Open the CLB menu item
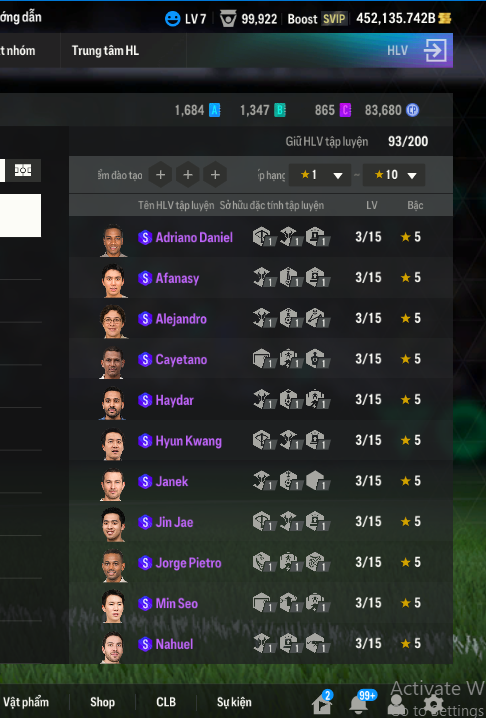This screenshot has width=486, height=718. click(166, 702)
